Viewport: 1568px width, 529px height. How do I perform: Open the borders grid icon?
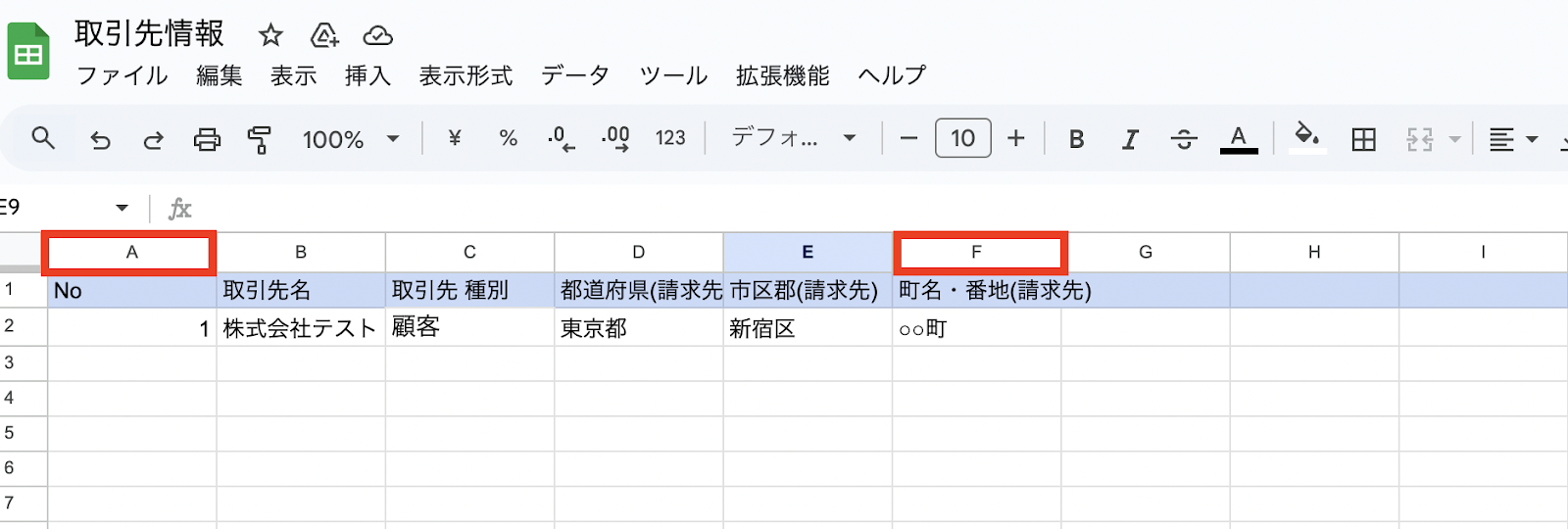[1363, 139]
